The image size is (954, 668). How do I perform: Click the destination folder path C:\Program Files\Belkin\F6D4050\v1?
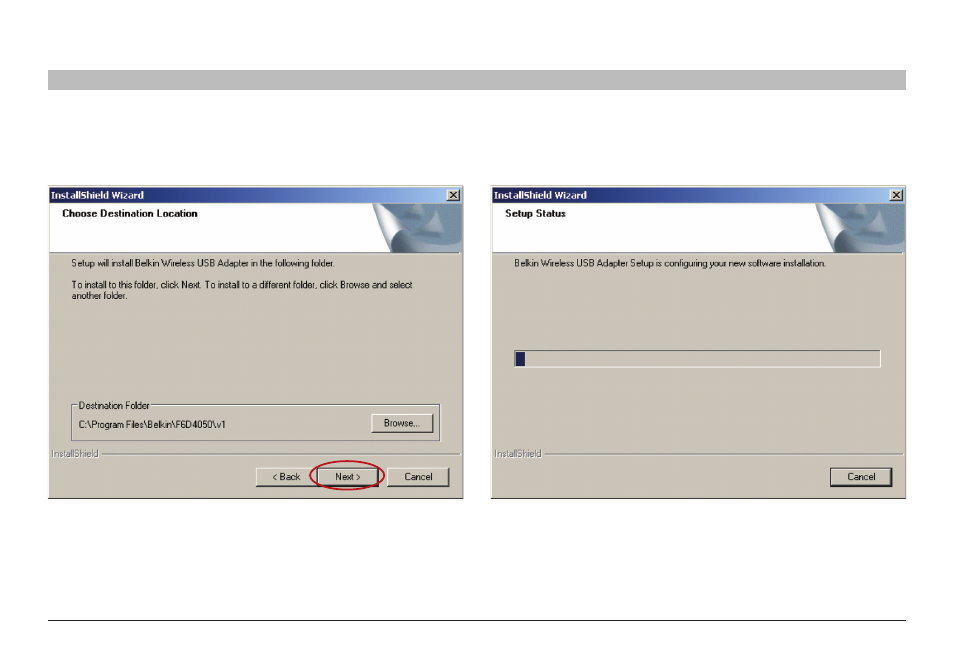point(152,424)
